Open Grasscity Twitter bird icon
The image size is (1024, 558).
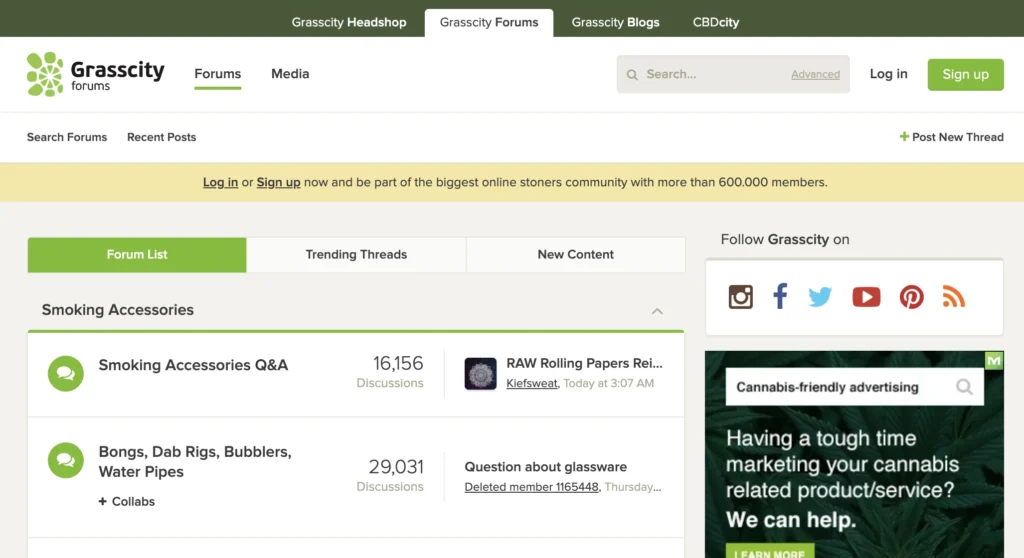coord(820,297)
